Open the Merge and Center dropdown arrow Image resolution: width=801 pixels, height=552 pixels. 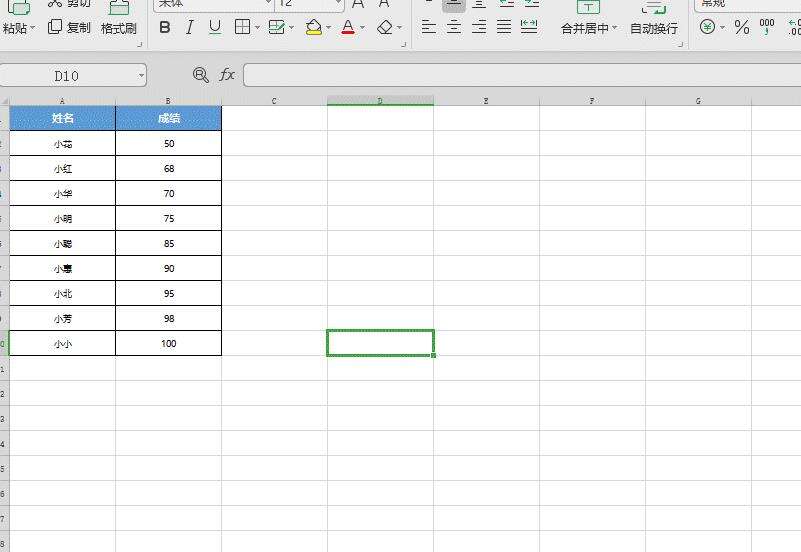point(615,28)
